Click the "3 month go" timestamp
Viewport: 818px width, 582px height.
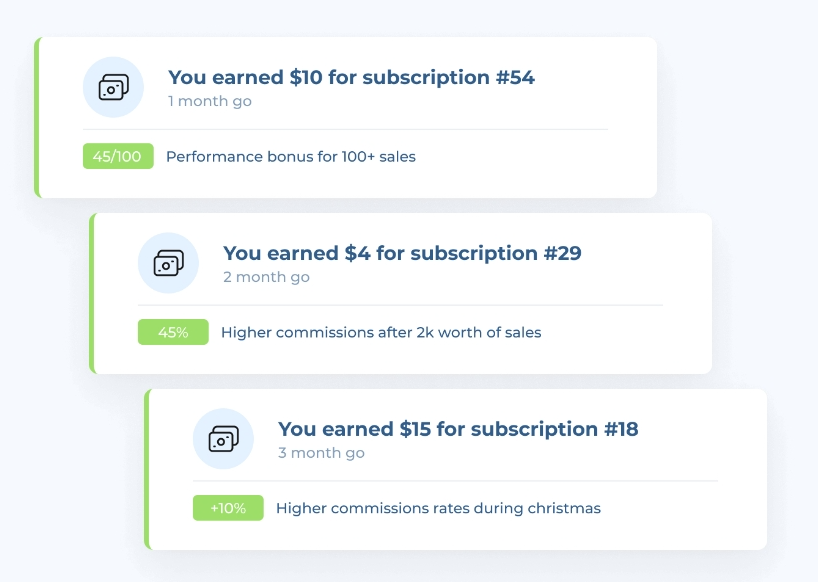[321, 453]
